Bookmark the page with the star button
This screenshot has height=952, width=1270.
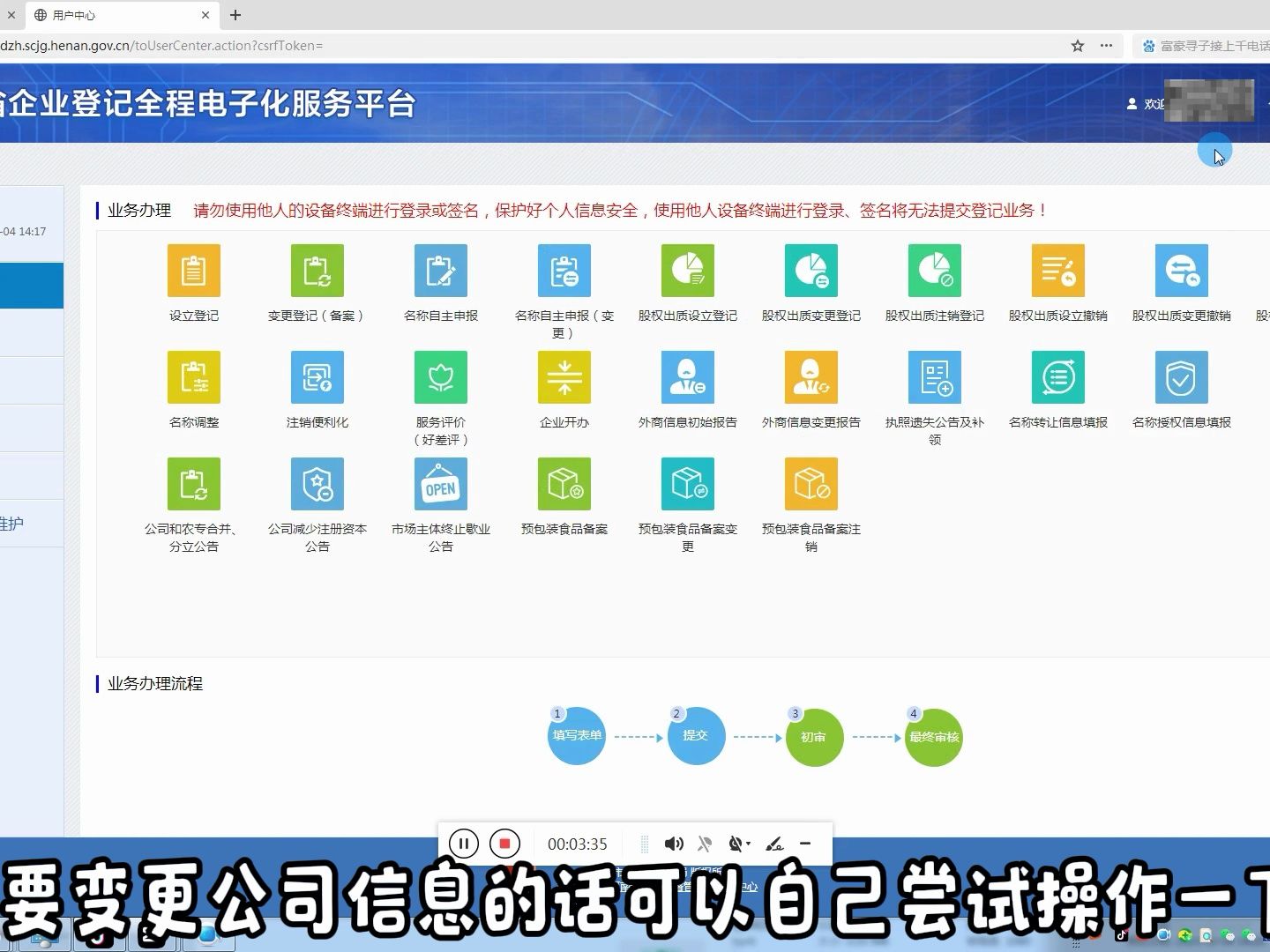point(1077,45)
